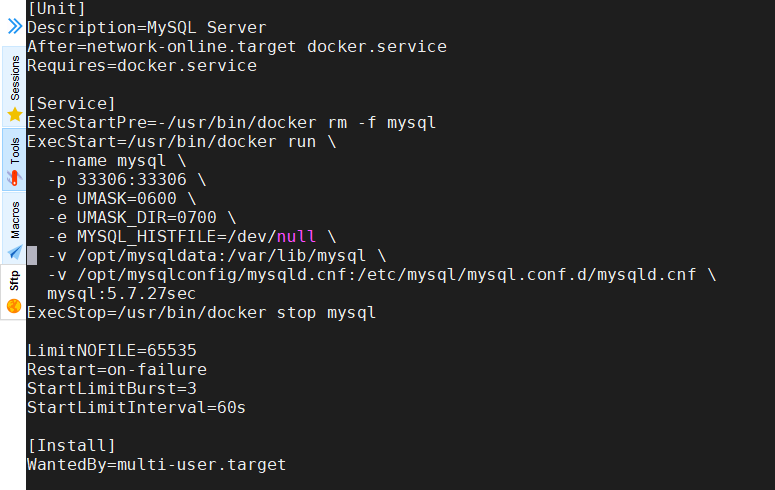Click the [Install] section header
Image resolution: width=775 pixels, height=490 pixels.
pos(71,445)
